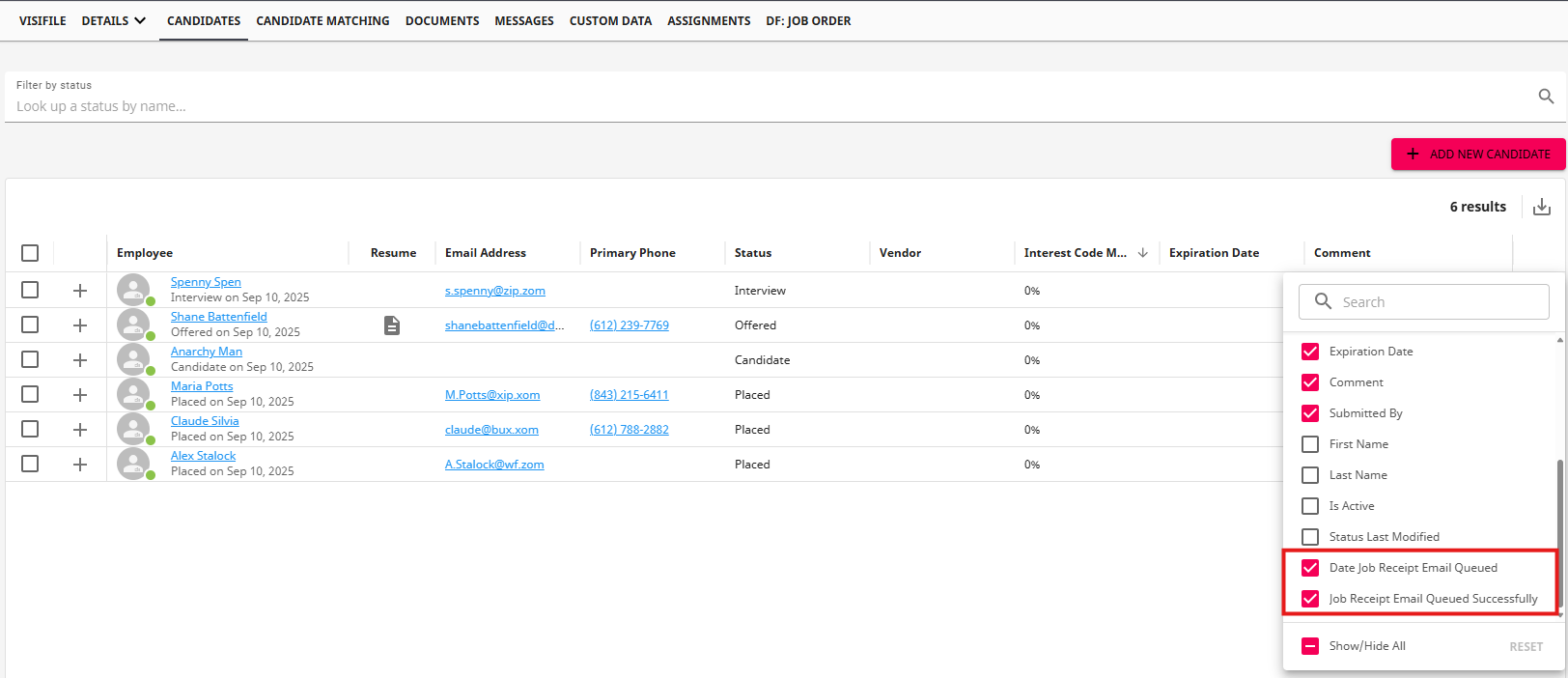Enable the Status Last Modified column
Image resolution: width=1568 pixels, height=678 pixels.
[1310, 537]
